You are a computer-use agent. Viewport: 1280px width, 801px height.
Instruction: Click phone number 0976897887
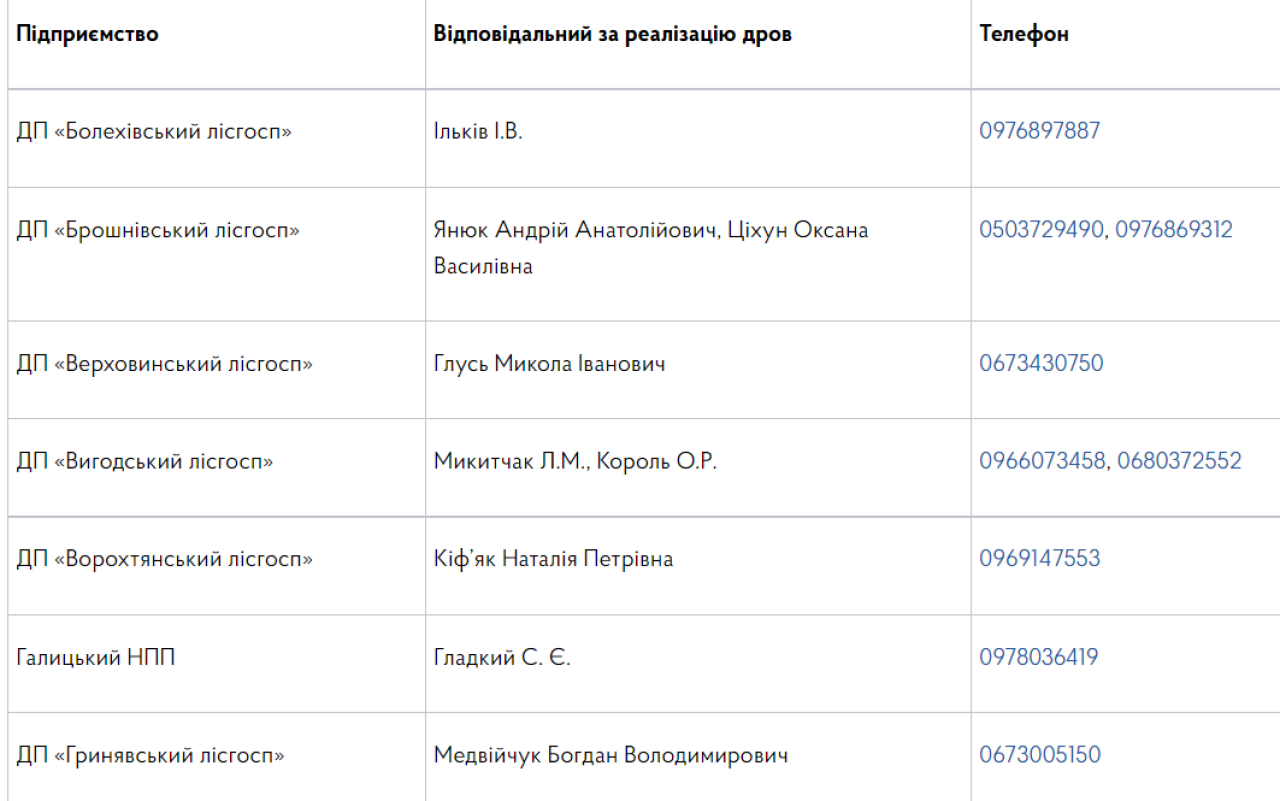click(x=1039, y=131)
